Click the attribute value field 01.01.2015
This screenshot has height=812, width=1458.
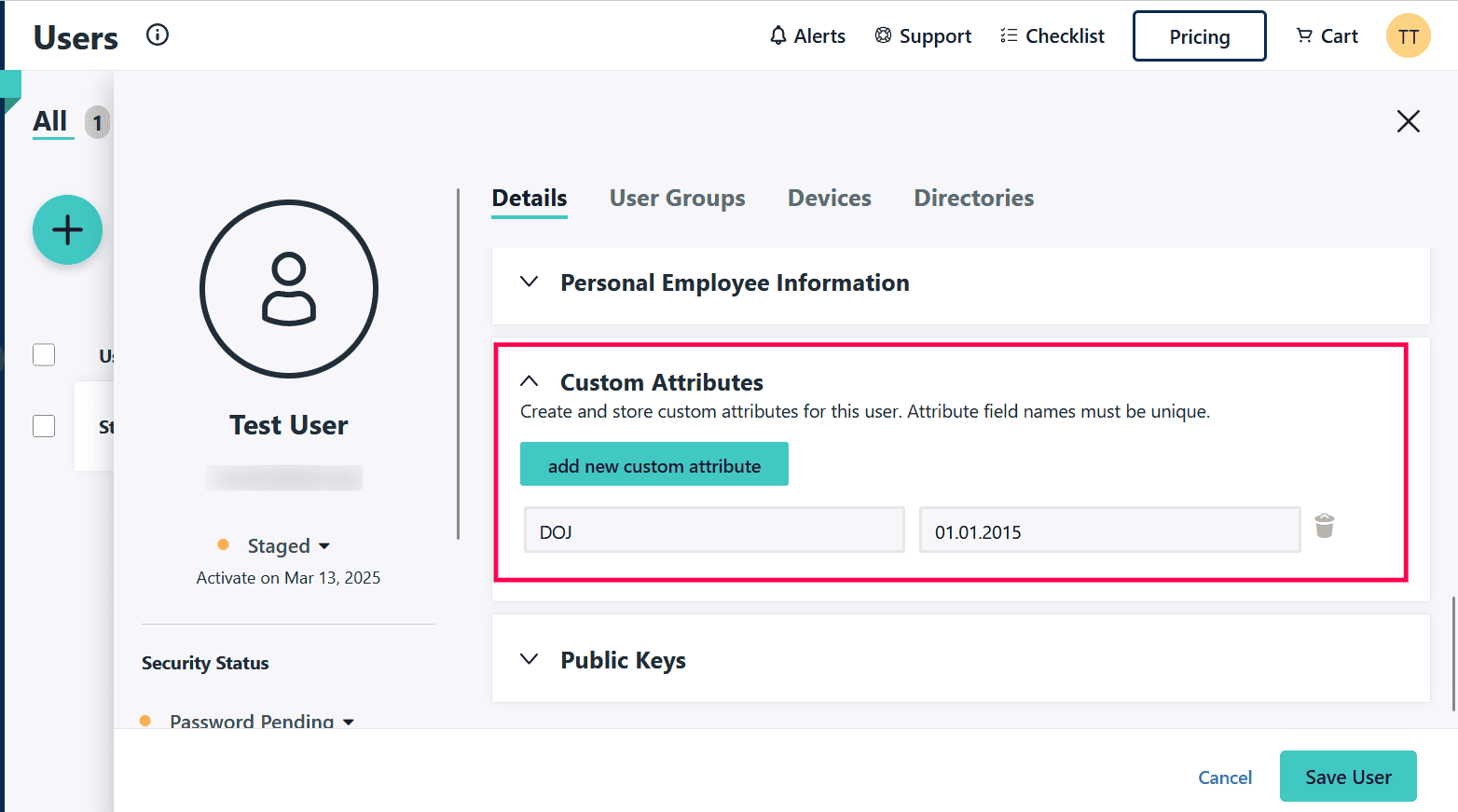click(x=1108, y=531)
